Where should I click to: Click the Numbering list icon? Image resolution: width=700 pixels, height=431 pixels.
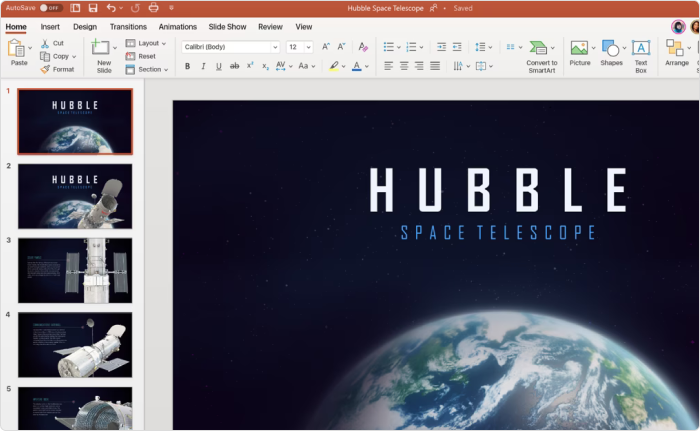click(411, 47)
